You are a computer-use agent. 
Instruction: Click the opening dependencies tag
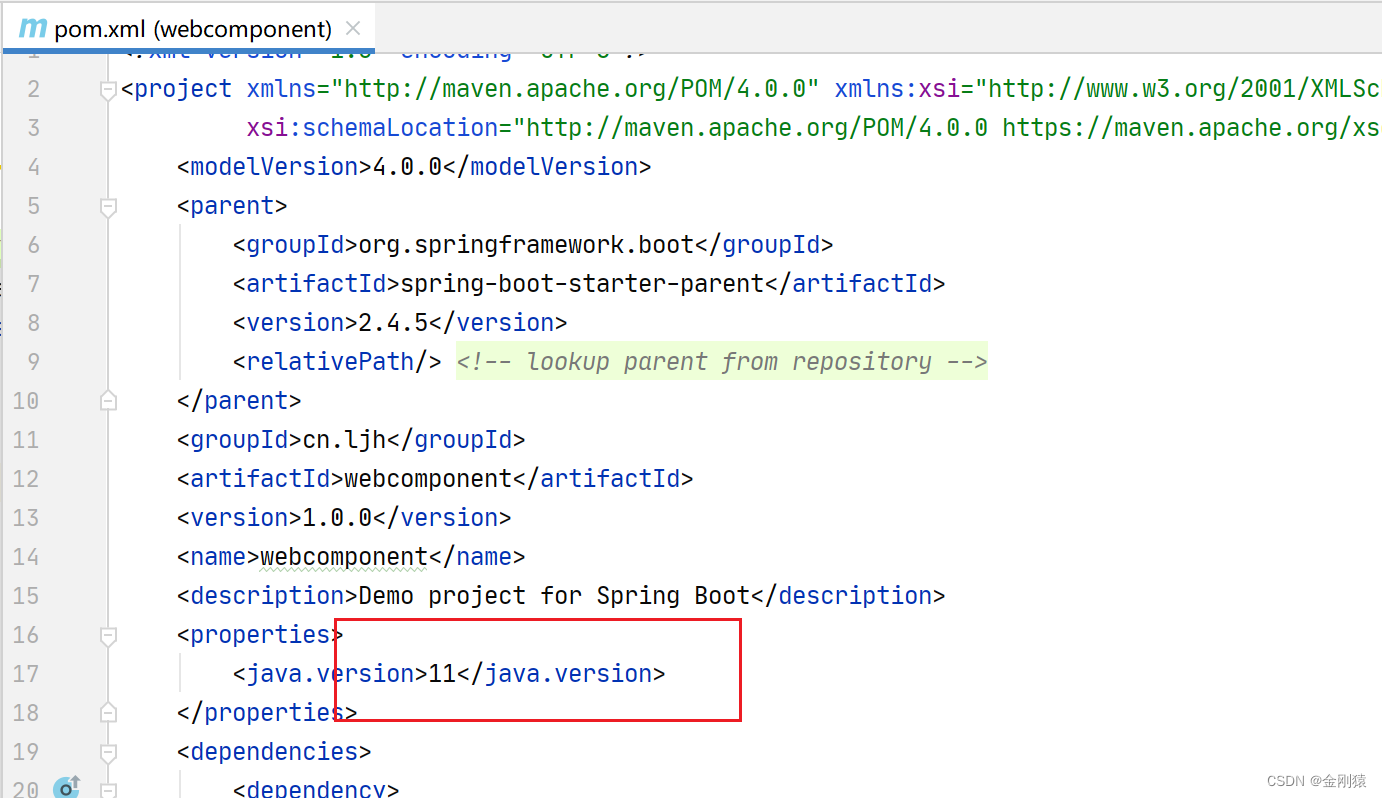coord(274,752)
